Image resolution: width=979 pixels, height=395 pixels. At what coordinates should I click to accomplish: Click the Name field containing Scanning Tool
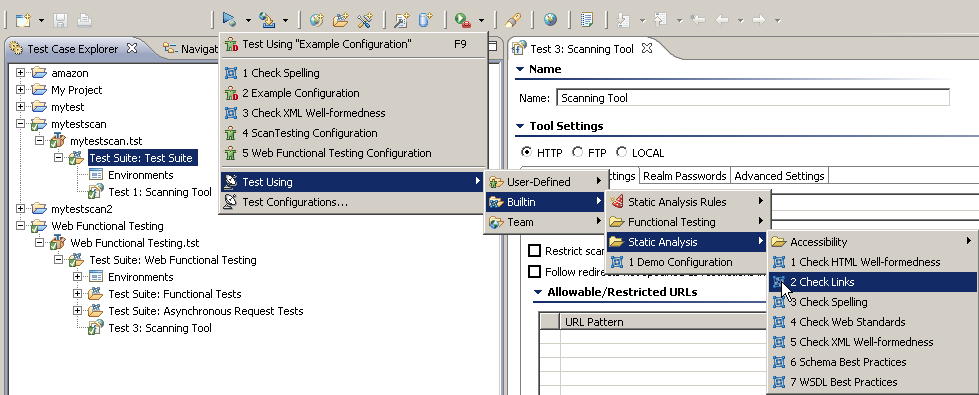tap(753, 98)
